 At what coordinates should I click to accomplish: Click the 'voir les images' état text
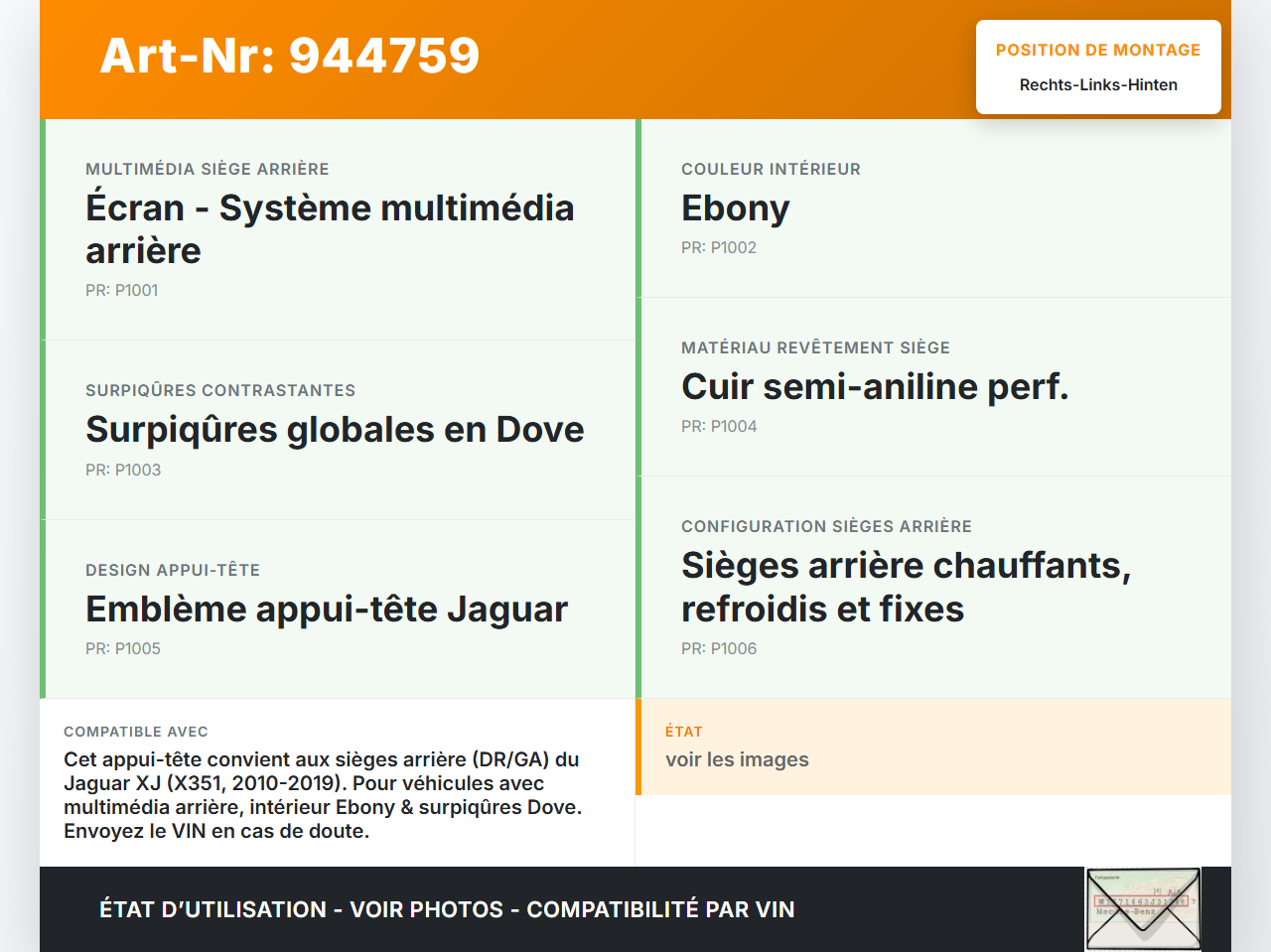pos(737,759)
